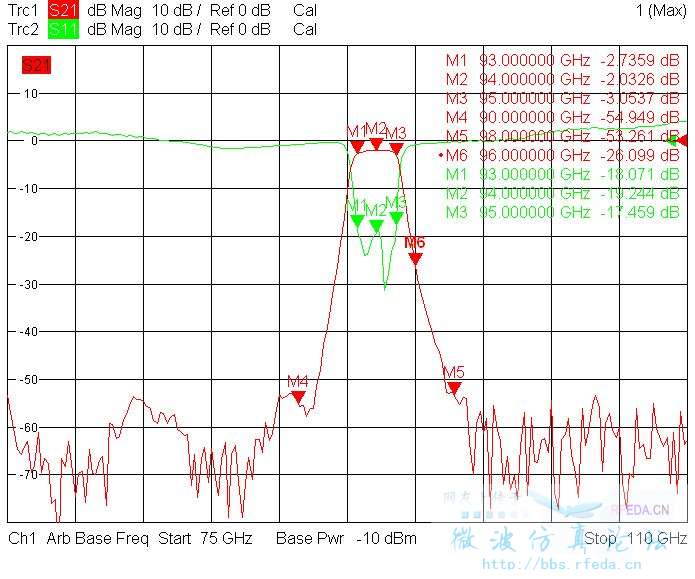Select the red M3 marker on S21 trace
The image size is (695, 579).
click(x=396, y=149)
